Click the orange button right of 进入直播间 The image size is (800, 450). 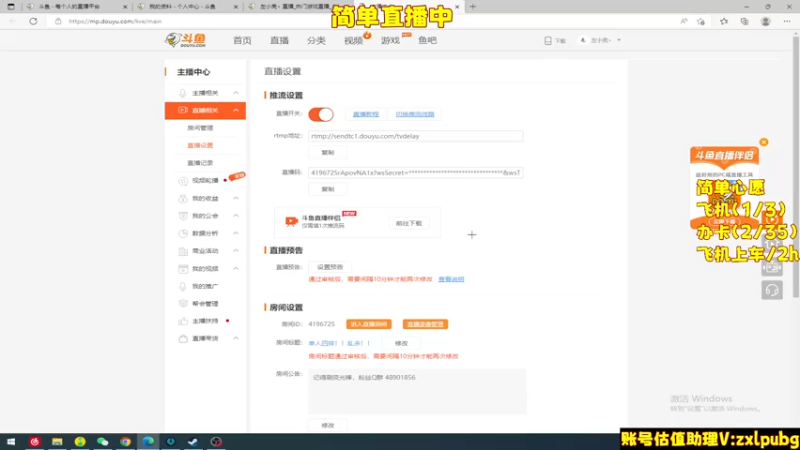pos(425,324)
